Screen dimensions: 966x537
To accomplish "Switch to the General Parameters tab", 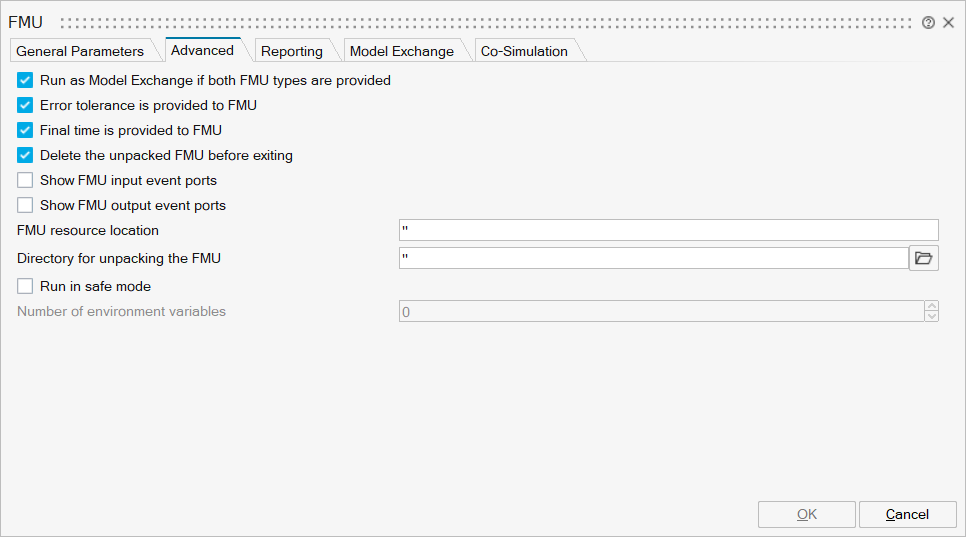I will pos(80,51).
